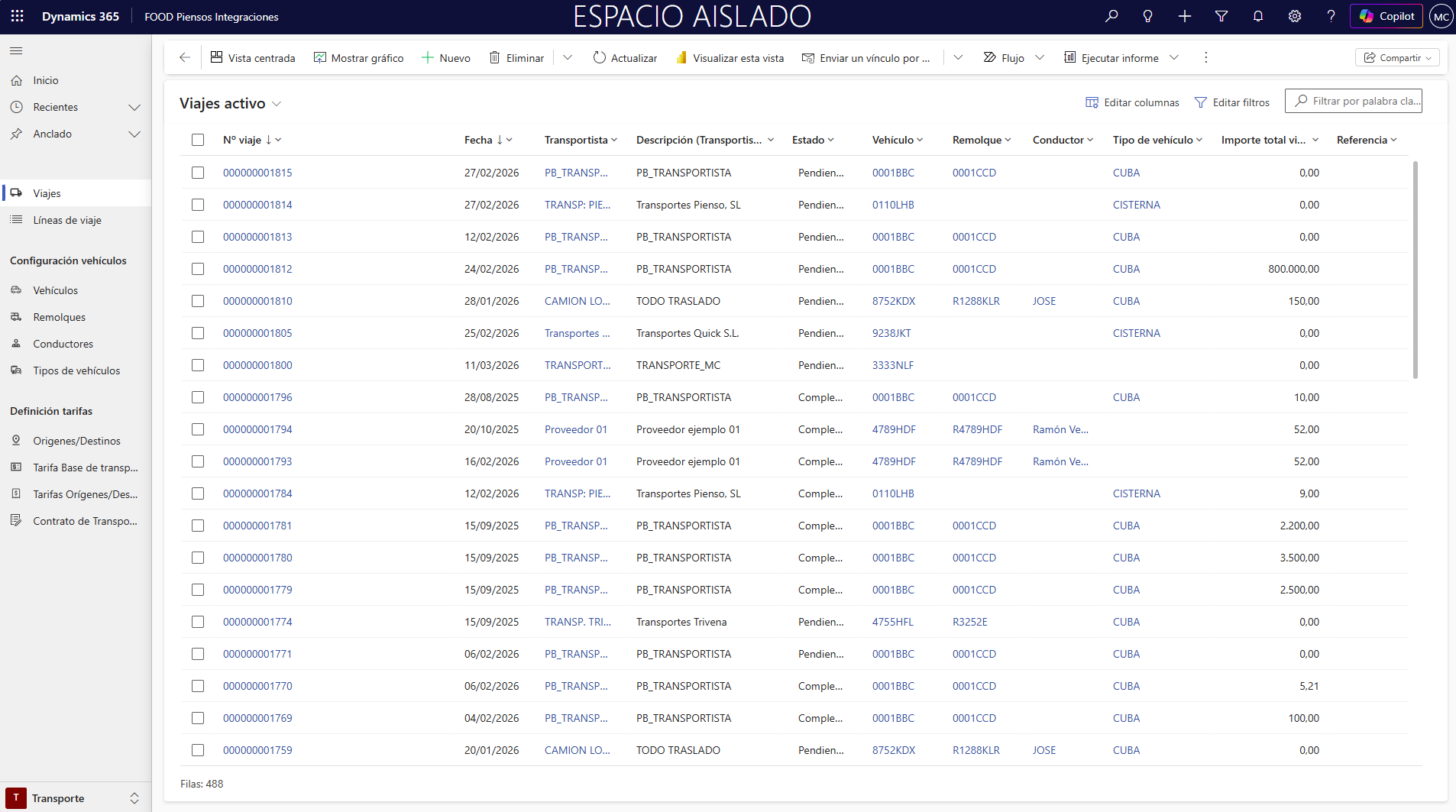Click the advanced filter funnel icon
The height and width of the screenshot is (812, 1456).
pyautogui.click(x=1221, y=16)
